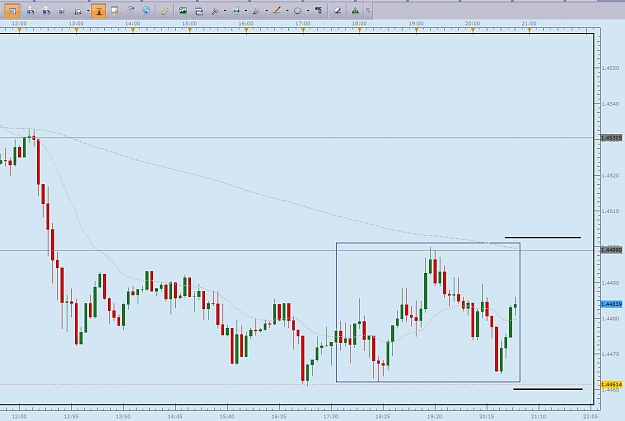The image size is (625, 421).
Task: Click the 16:35 label on bottom time axis
Action: [x=279, y=416]
